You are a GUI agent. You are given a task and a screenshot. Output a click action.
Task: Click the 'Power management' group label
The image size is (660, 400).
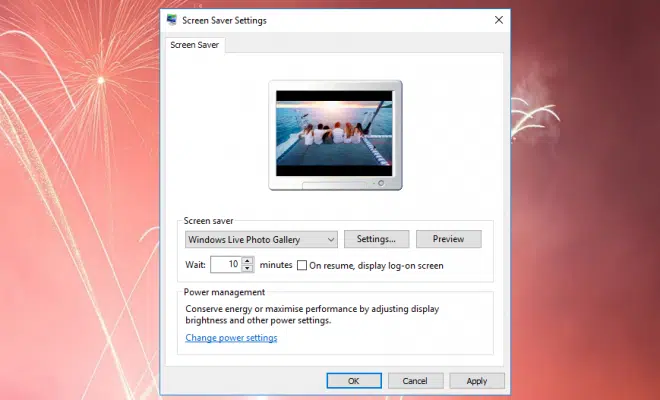point(224,292)
